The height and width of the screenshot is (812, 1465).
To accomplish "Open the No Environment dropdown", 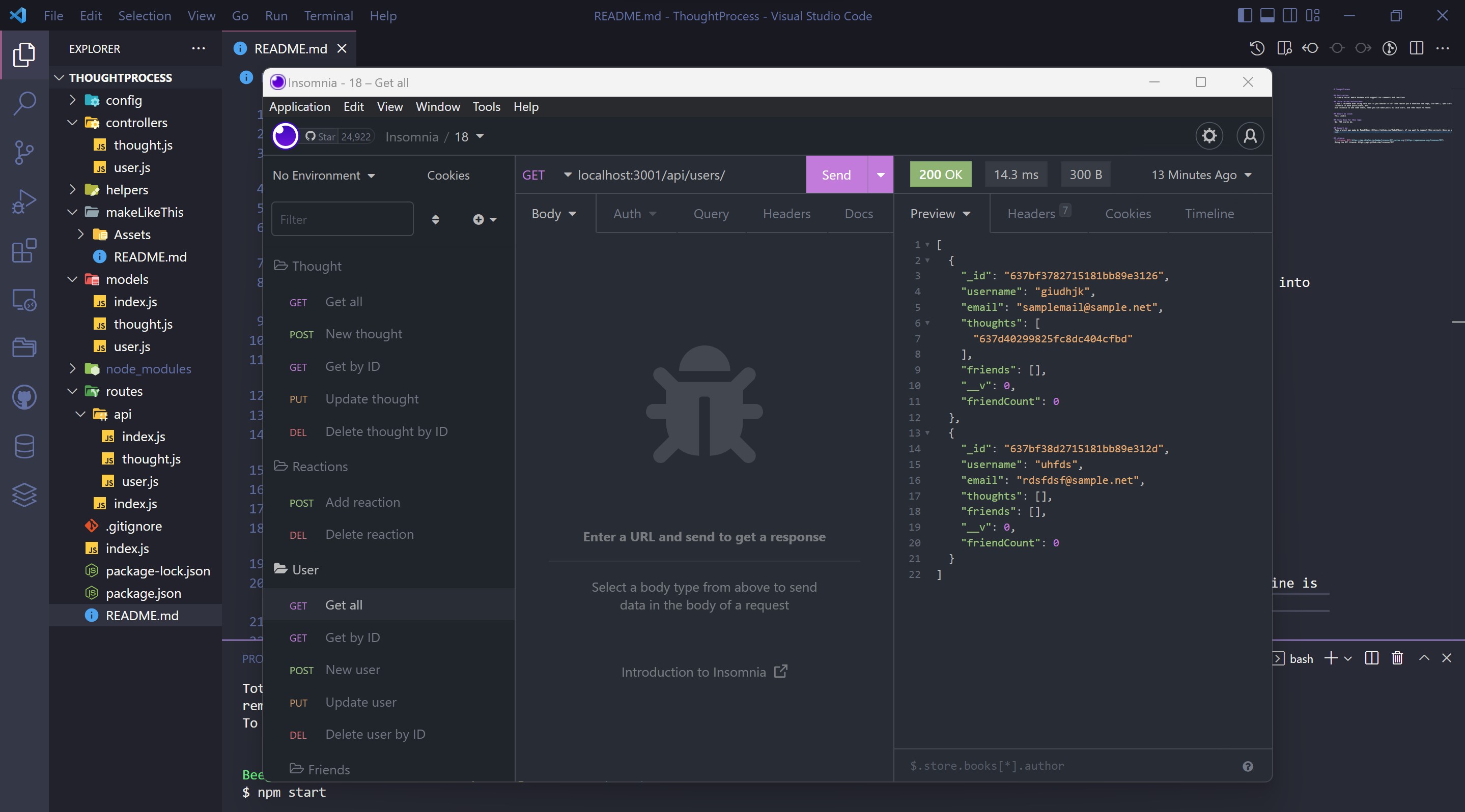I will (323, 175).
